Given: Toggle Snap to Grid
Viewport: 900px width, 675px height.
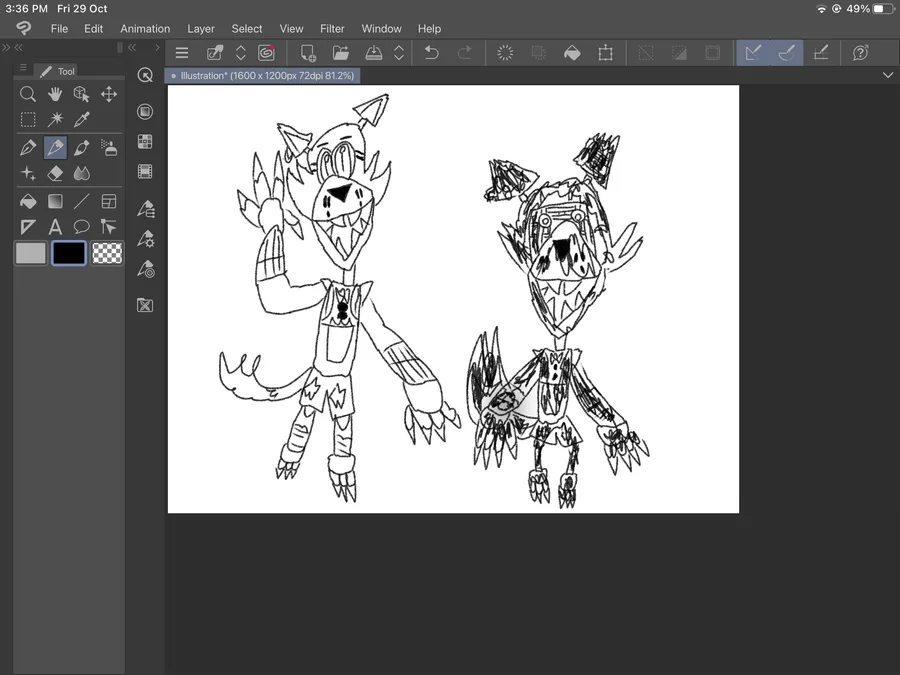Looking at the screenshot, I should click(x=821, y=53).
